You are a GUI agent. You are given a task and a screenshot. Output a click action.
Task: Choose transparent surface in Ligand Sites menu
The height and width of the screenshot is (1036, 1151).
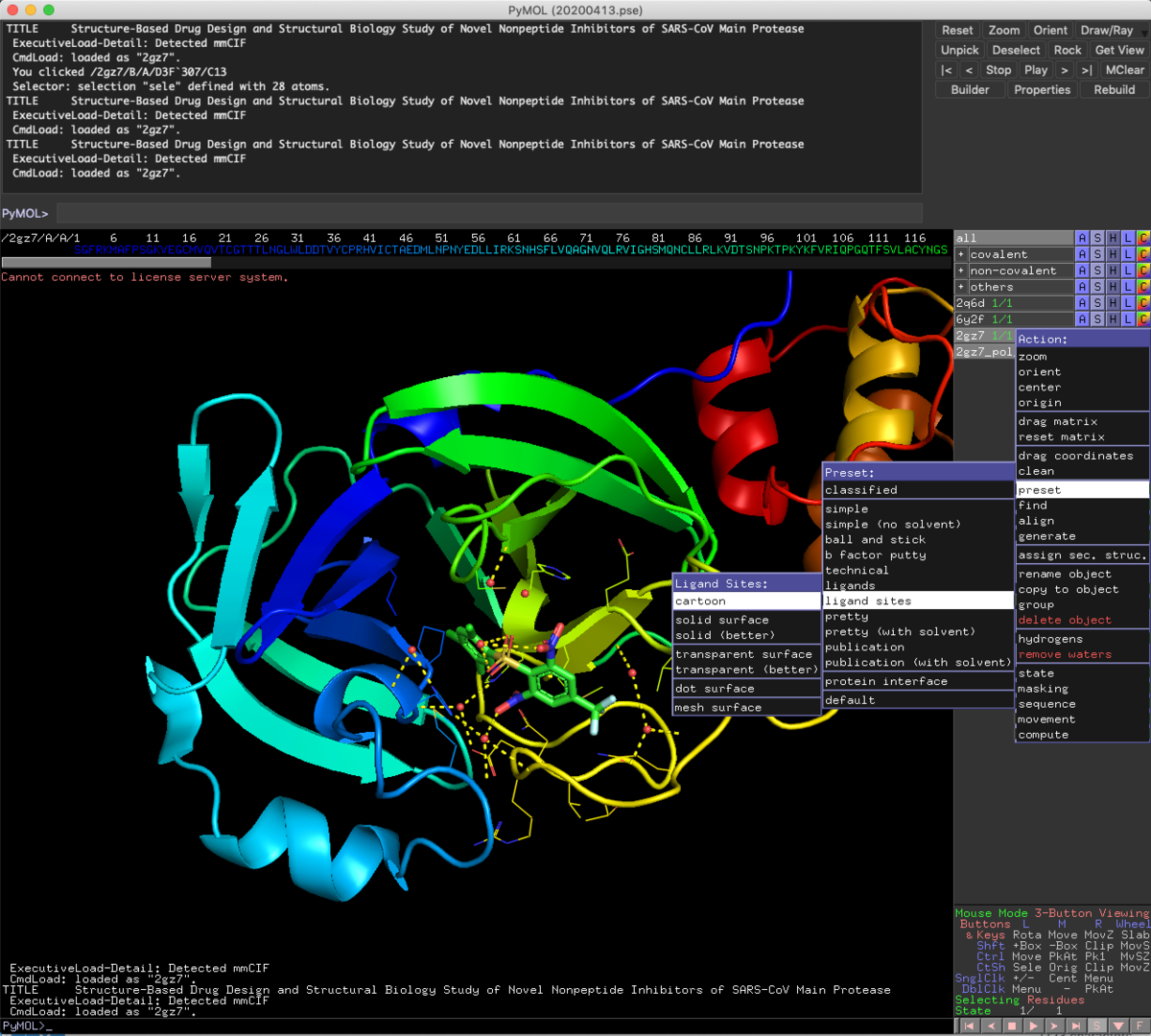click(746, 654)
